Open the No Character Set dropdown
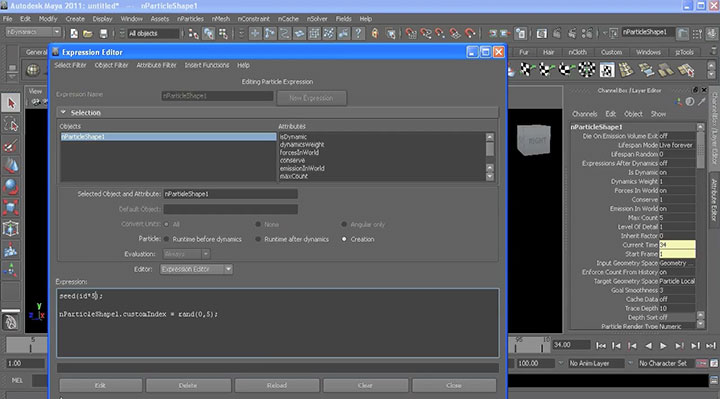Screen dimensions: 720x399 point(665,363)
